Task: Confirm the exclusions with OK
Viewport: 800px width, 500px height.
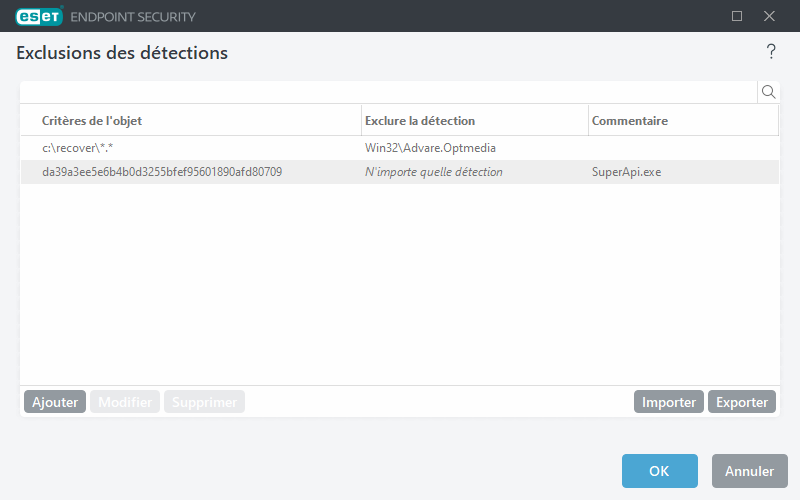Action: [x=659, y=471]
